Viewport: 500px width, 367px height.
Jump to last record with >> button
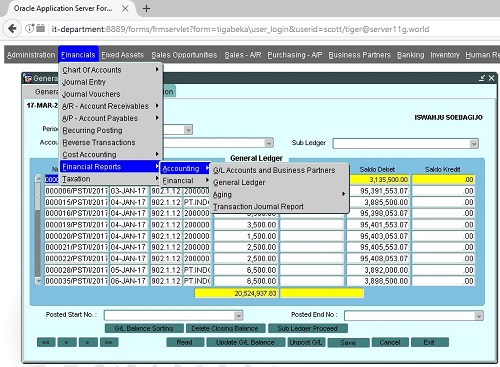(x=109, y=342)
